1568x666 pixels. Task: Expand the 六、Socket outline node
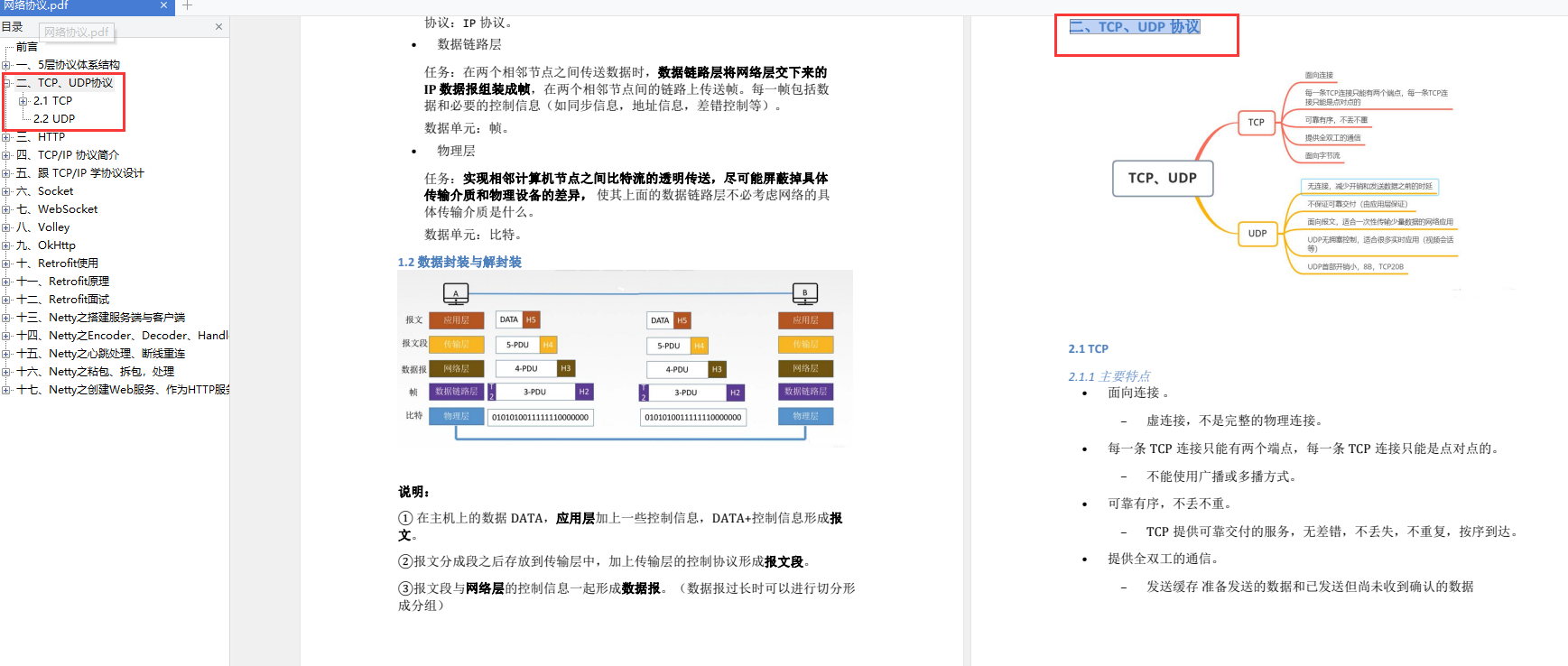(x=6, y=191)
